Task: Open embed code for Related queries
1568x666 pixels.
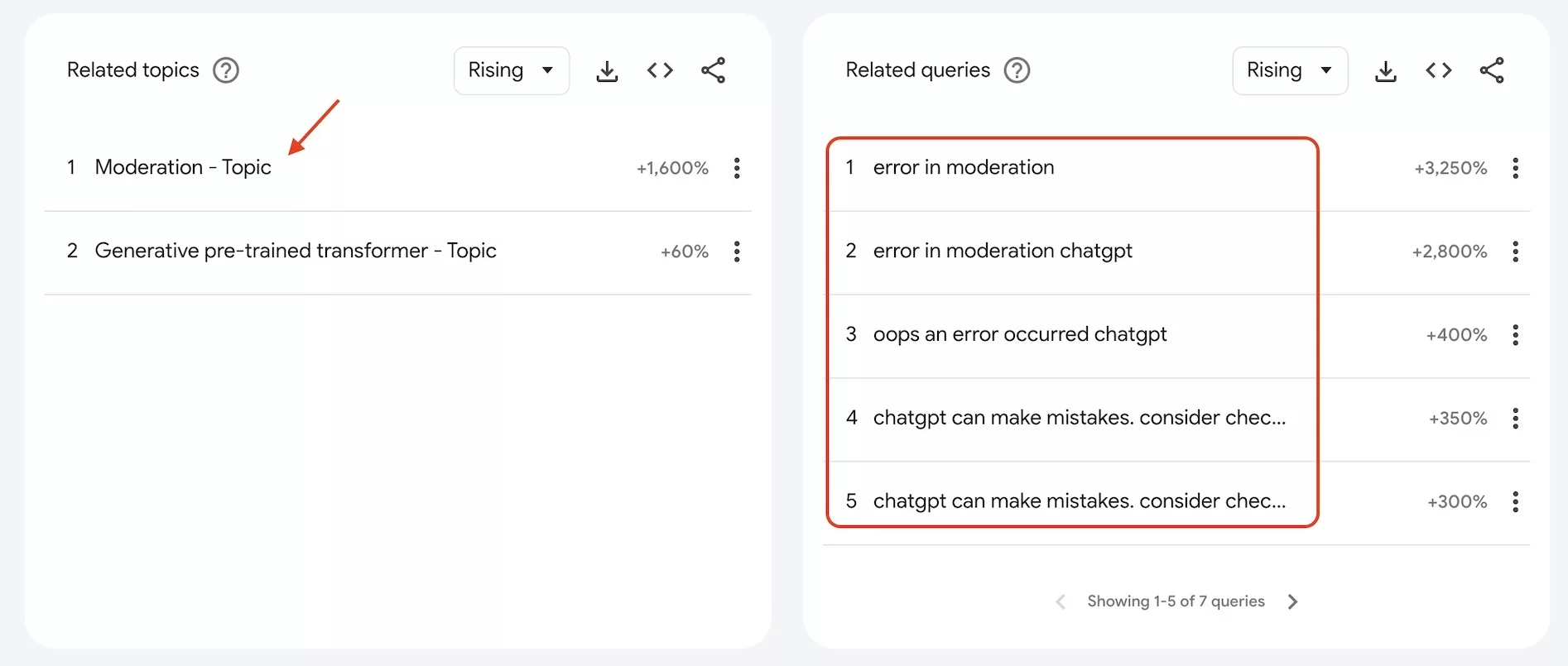Action: coord(1438,71)
